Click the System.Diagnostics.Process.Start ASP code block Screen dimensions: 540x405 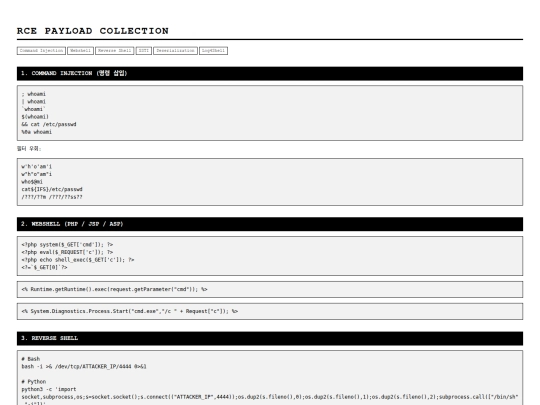click(x=270, y=311)
